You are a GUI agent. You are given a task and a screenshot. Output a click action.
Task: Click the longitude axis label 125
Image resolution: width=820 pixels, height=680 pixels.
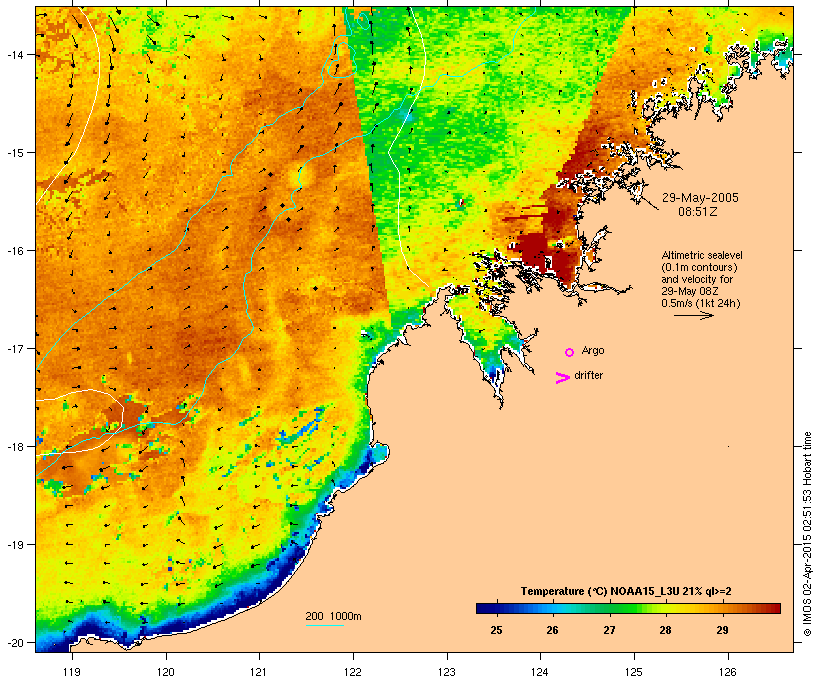click(x=634, y=672)
